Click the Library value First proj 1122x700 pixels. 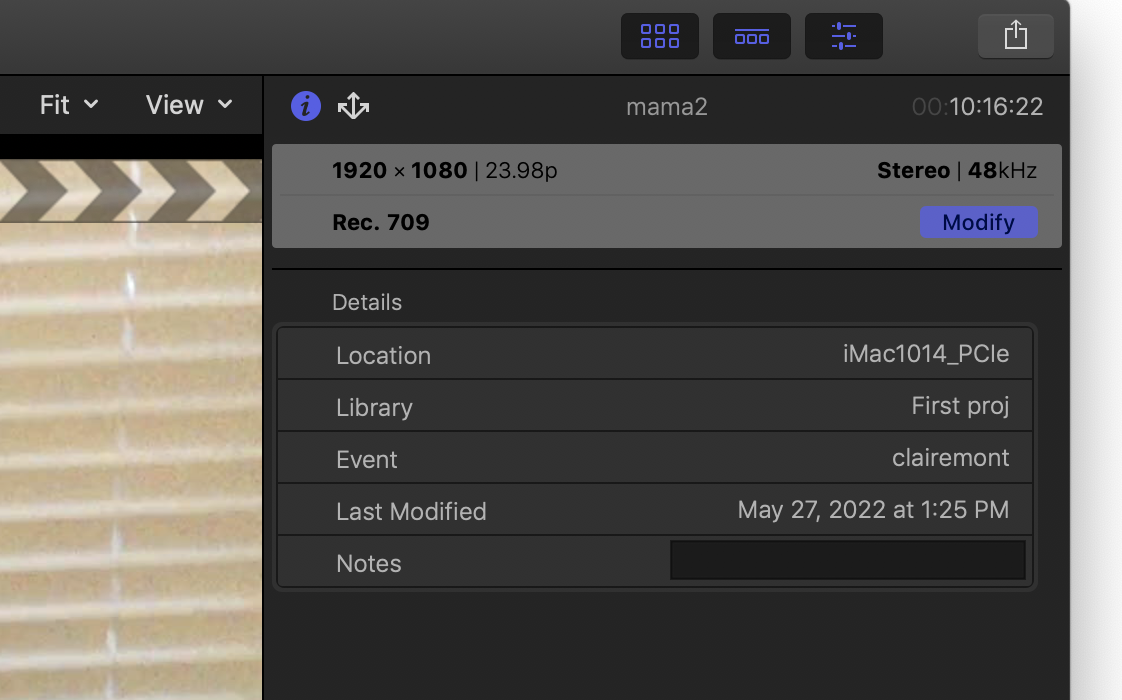pos(960,406)
